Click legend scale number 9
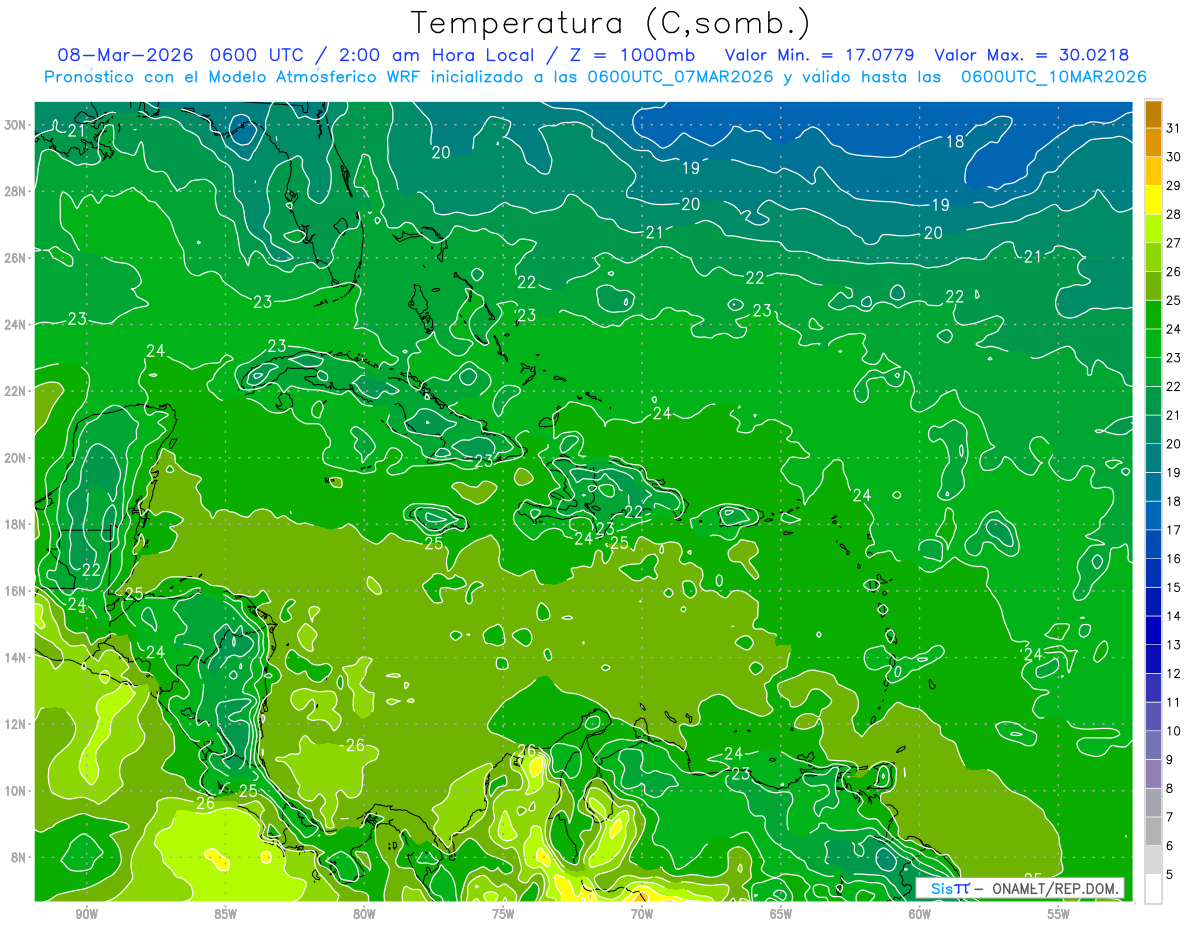 (x=1170, y=760)
